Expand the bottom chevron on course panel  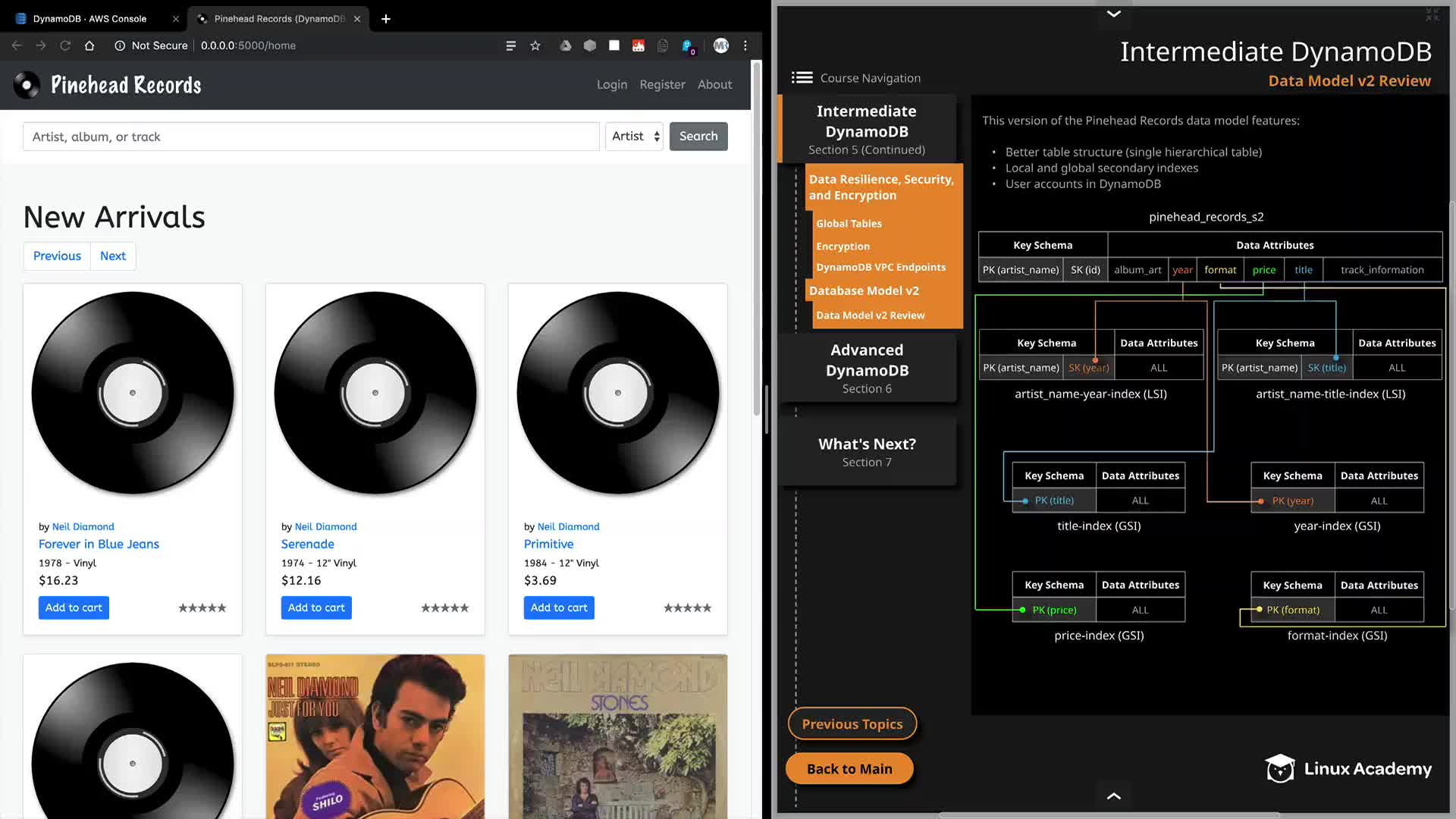click(1113, 795)
